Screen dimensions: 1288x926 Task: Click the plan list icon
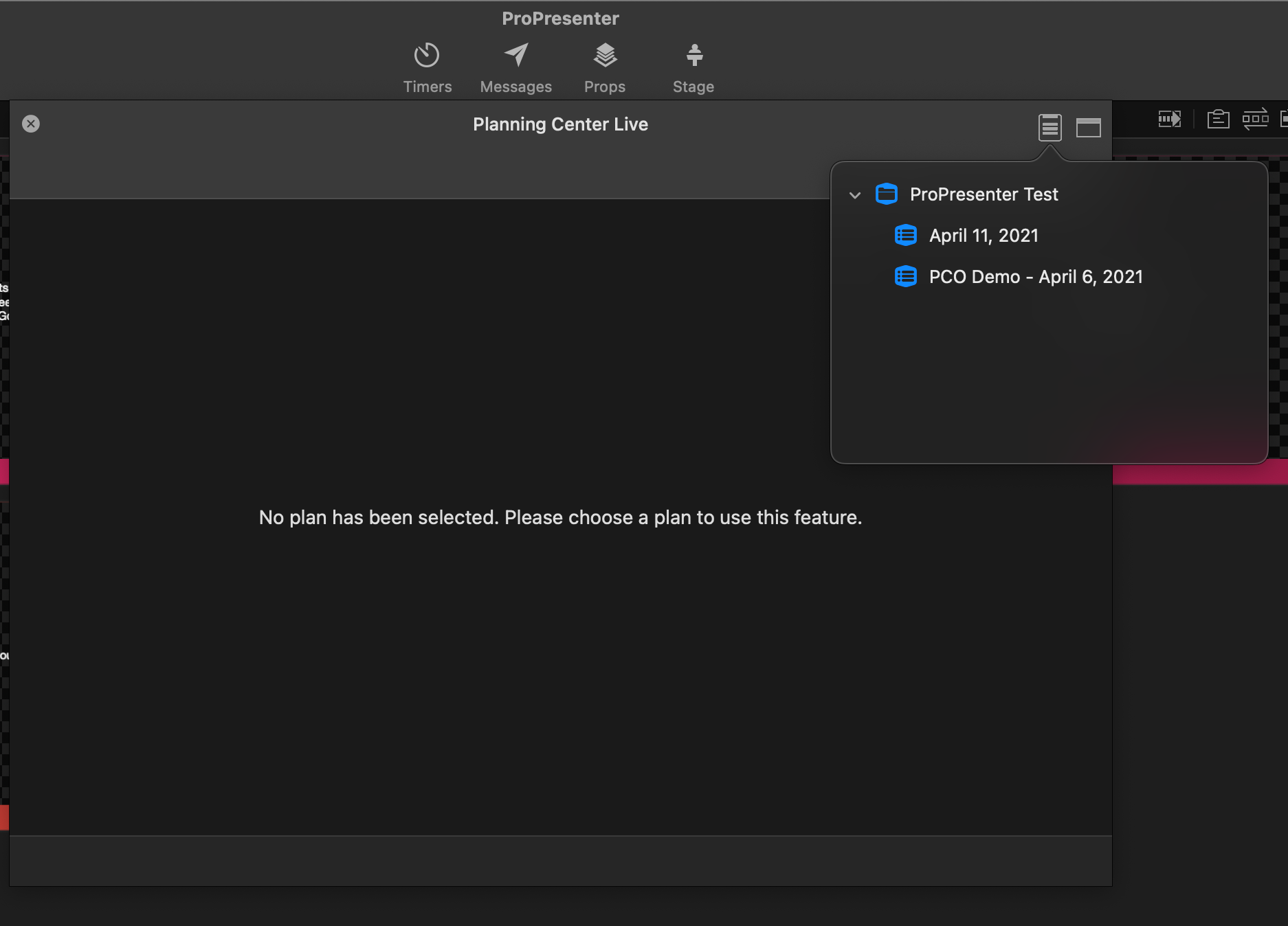coord(1050,127)
